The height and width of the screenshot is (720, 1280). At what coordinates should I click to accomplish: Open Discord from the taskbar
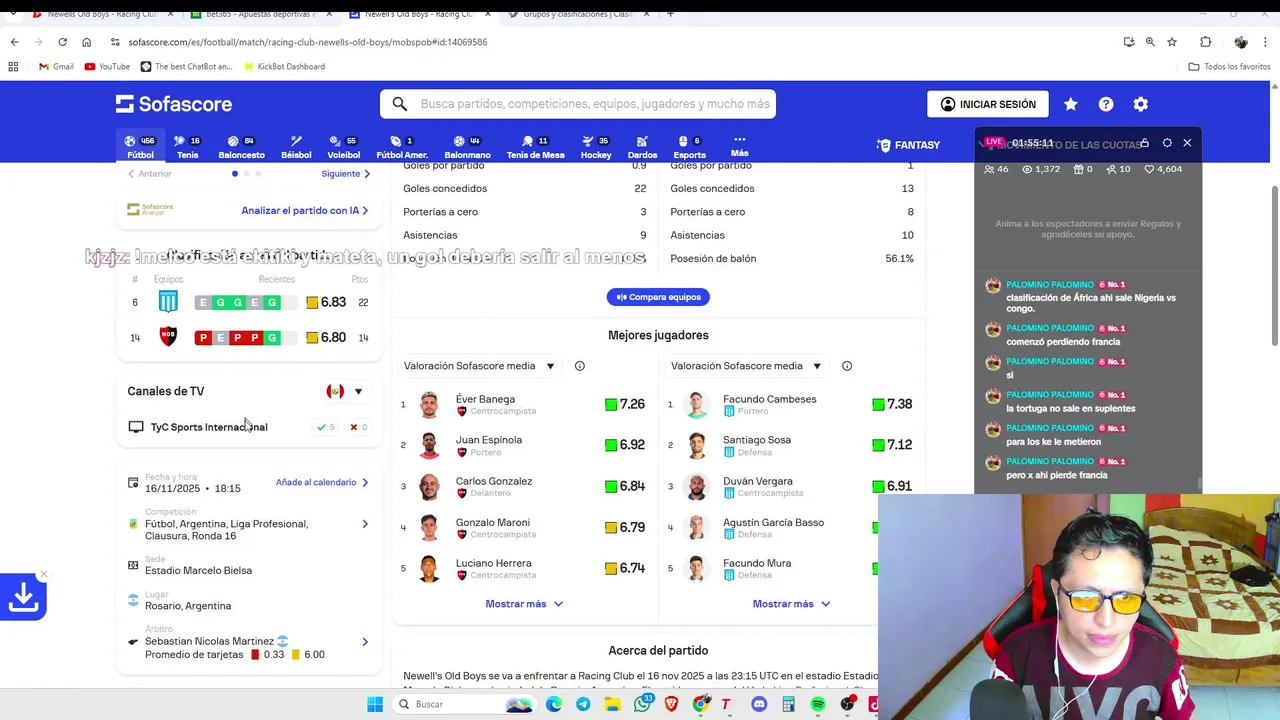pos(759,704)
